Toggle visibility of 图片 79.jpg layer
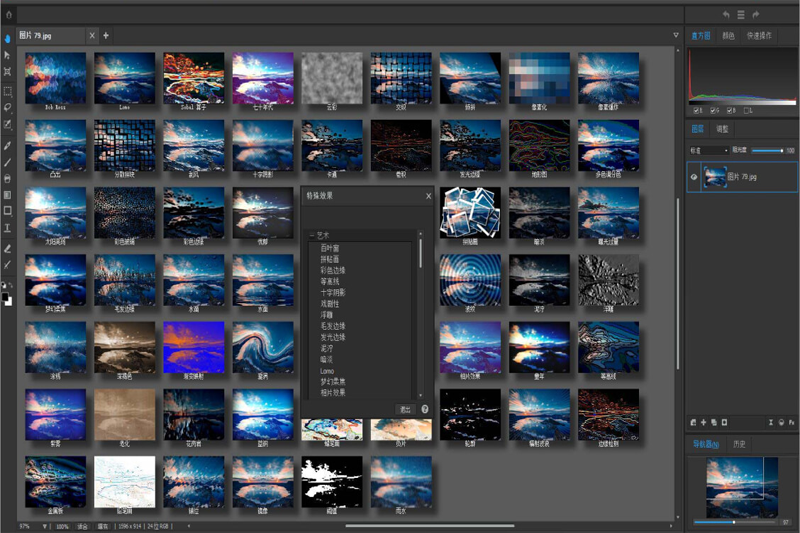Image resolution: width=800 pixels, height=533 pixels. coord(693,176)
